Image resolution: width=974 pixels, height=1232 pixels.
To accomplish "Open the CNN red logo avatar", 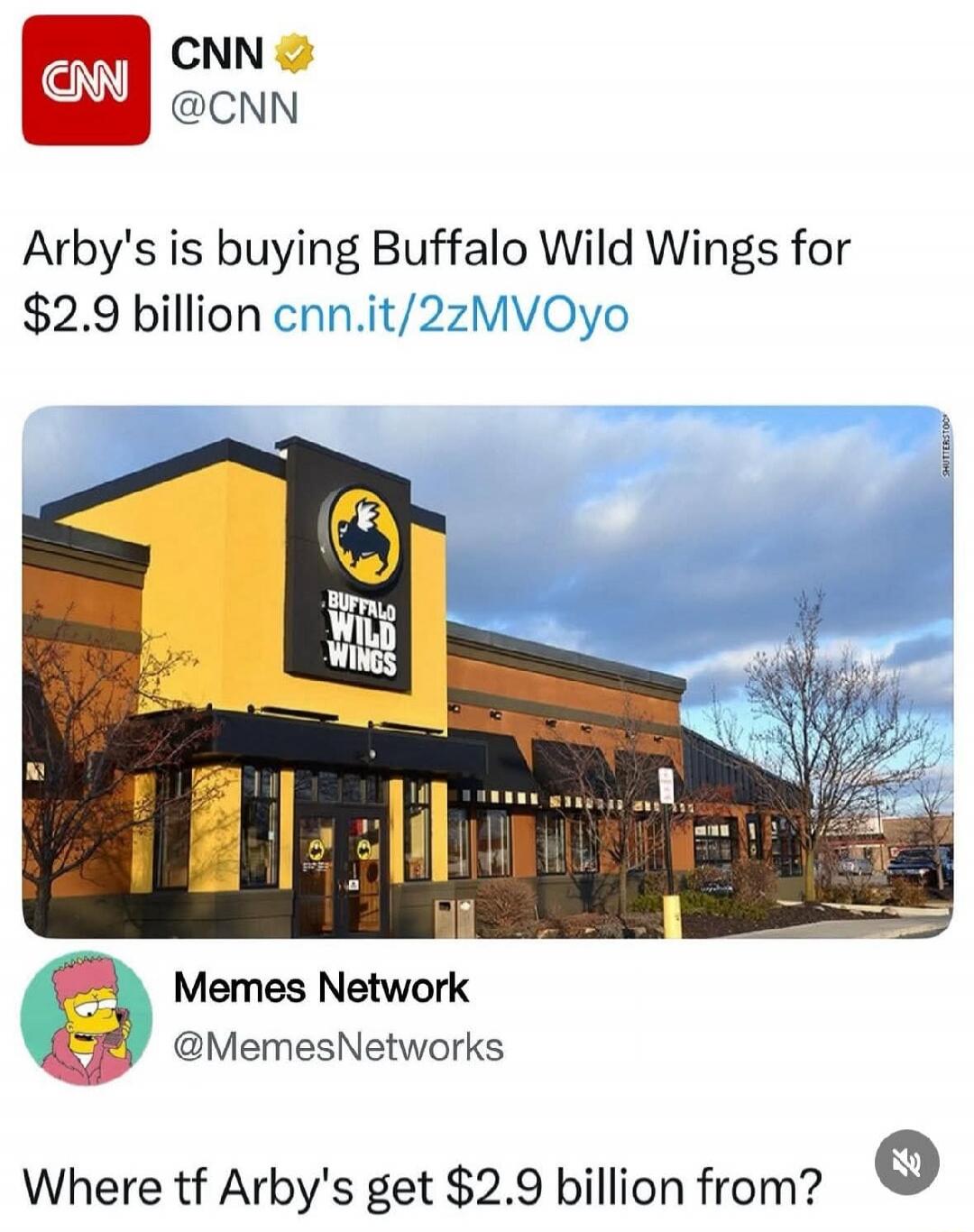I will 86,79.
